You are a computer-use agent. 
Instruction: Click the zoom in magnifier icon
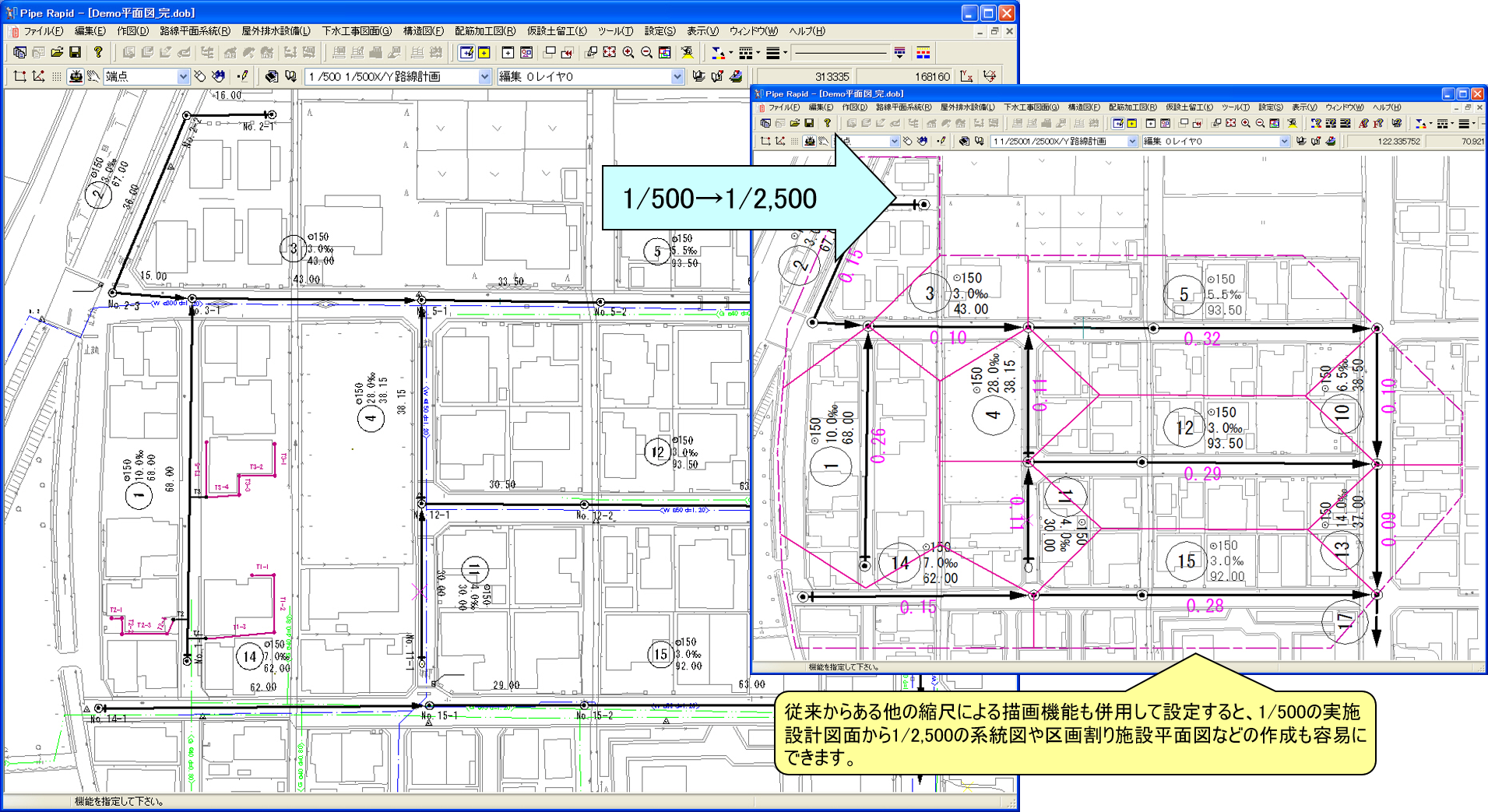click(628, 52)
